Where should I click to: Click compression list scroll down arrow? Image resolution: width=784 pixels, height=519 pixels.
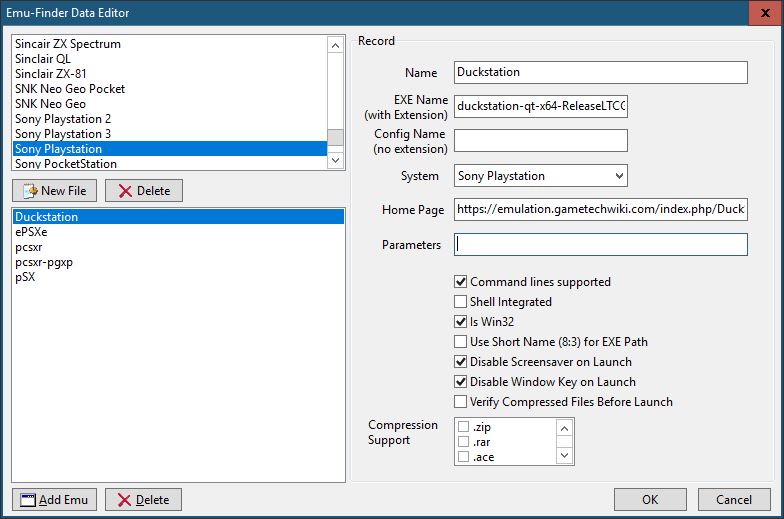coord(564,455)
